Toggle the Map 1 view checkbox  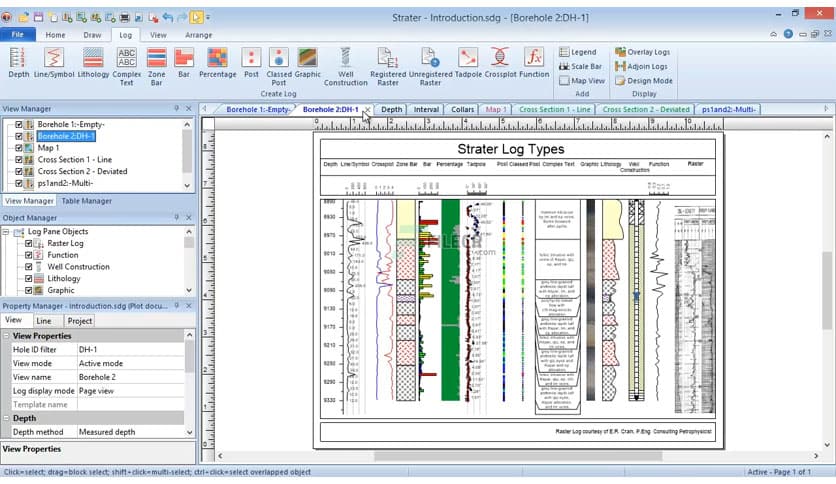click(19, 148)
